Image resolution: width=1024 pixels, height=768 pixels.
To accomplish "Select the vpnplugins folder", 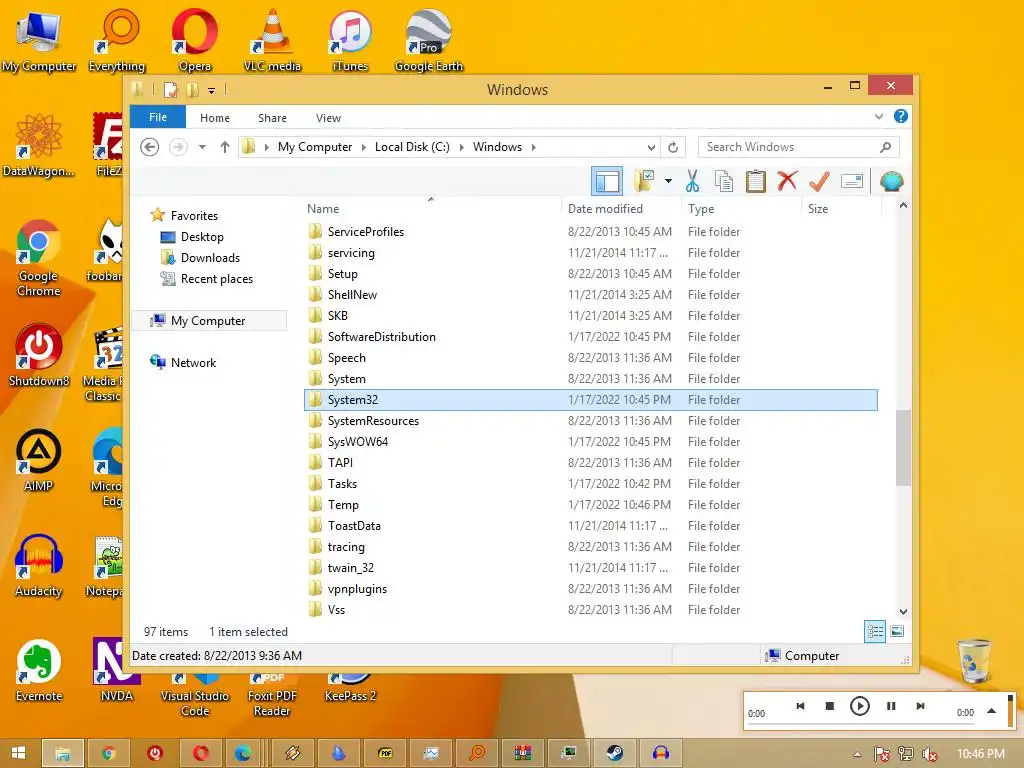I will point(590,589).
